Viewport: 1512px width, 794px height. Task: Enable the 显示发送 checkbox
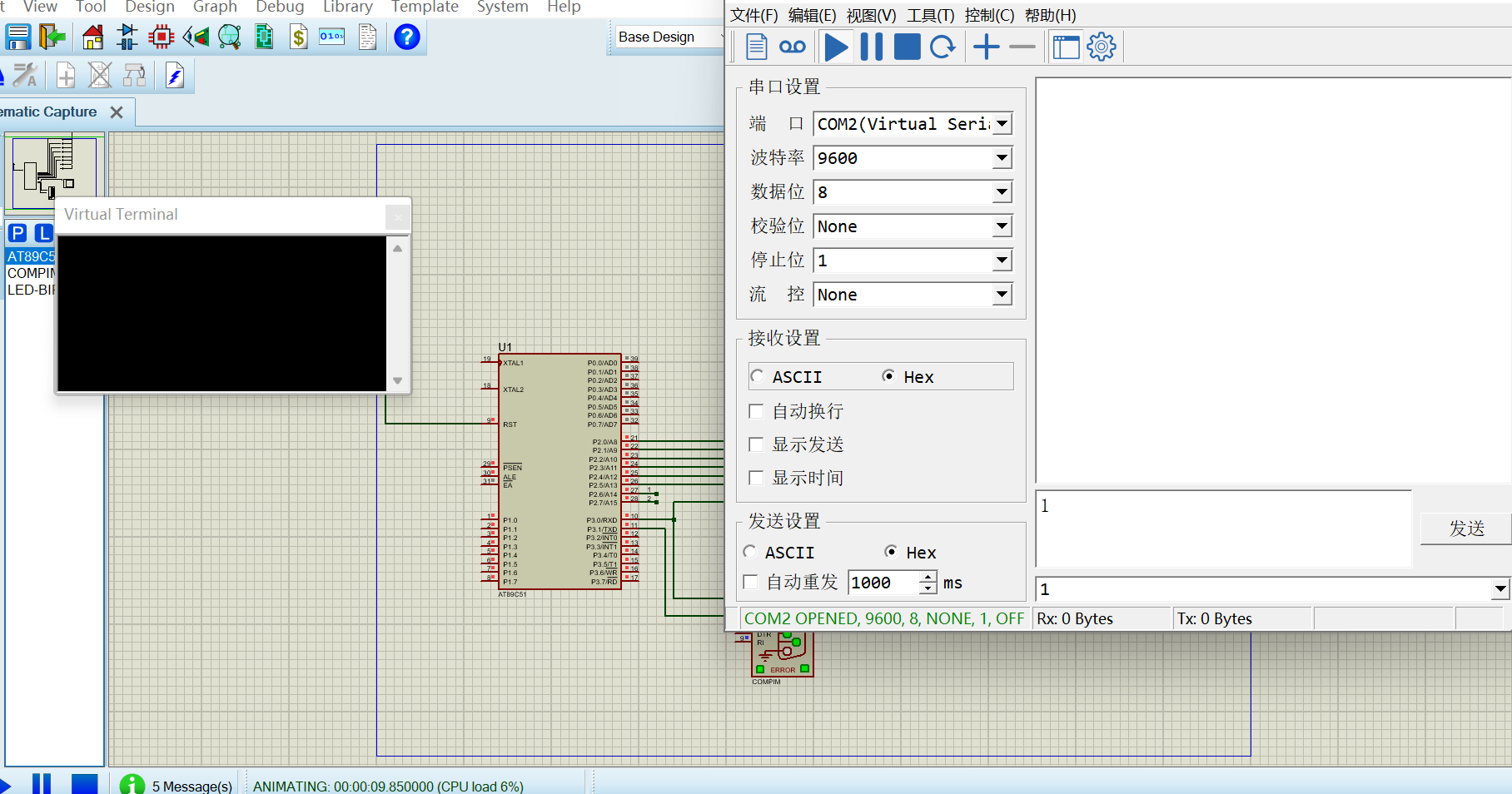click(x=756, y=444)
